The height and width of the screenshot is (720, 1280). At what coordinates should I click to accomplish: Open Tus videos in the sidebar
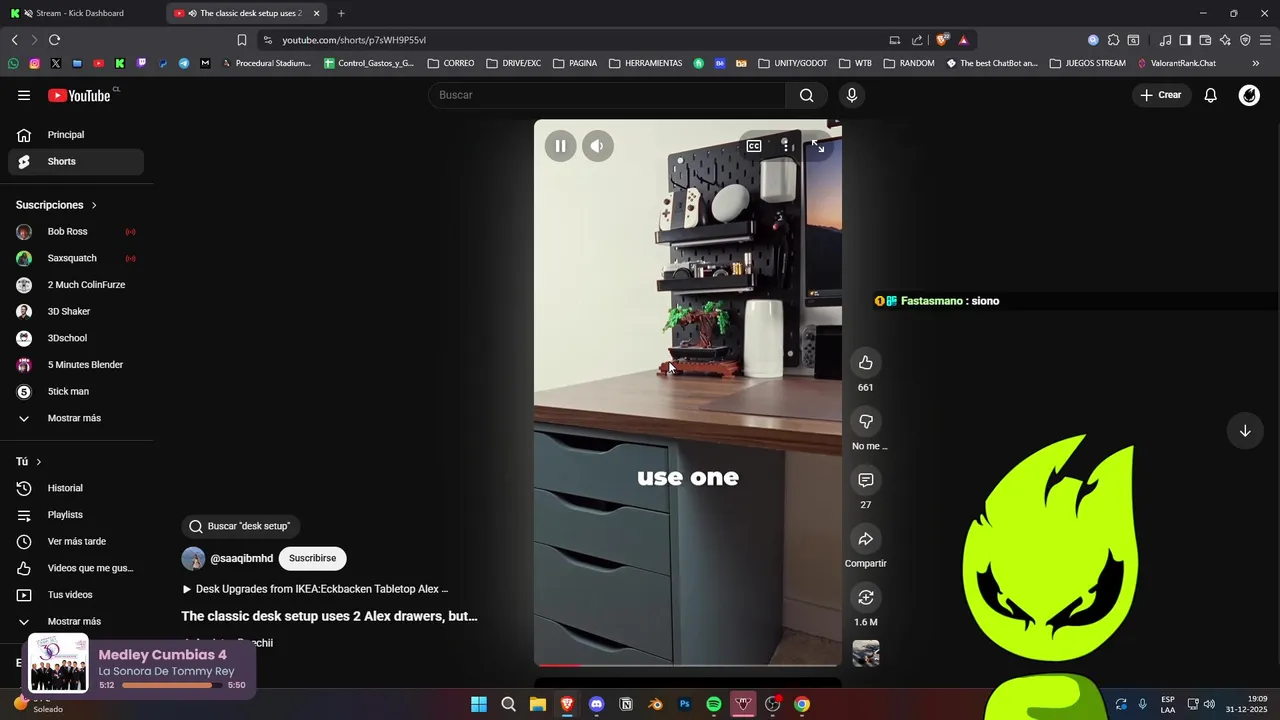click(x=76, y=595)
